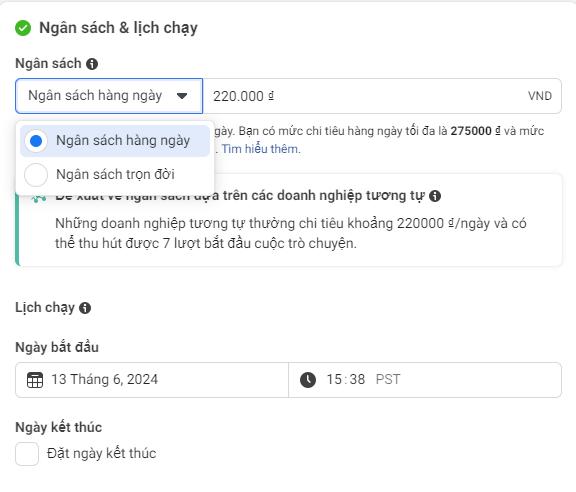Choose Ngân sách trọn đời menu option

pyautogui.click(x=115, y=175)
